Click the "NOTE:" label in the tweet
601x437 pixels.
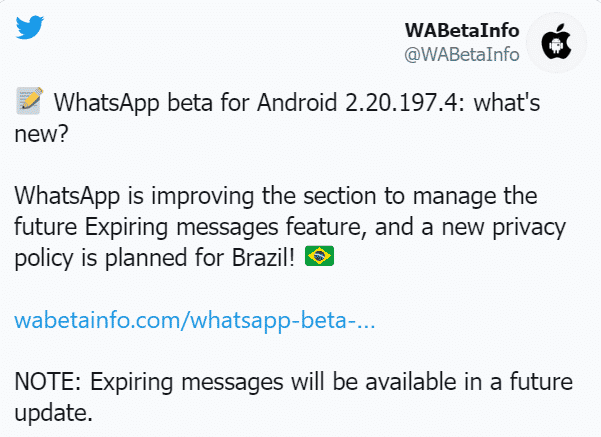(48, 382)
